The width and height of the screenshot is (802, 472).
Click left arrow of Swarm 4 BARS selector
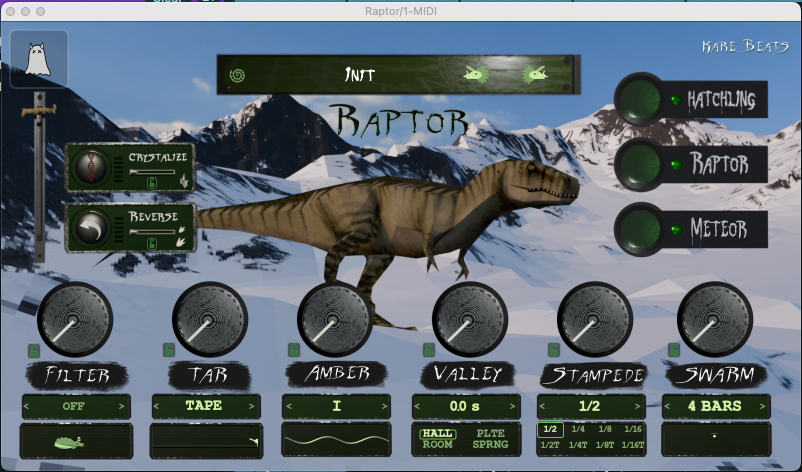667,407
